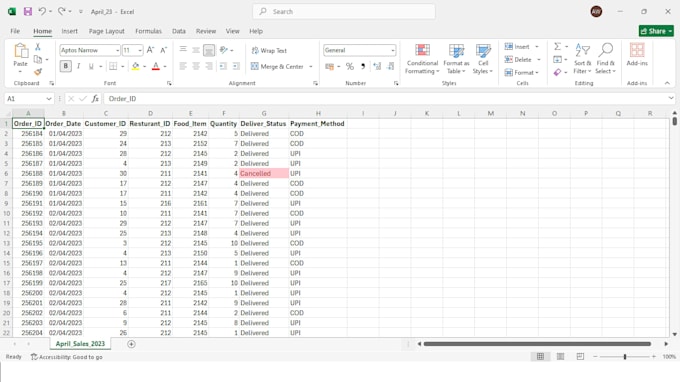The width and height of the screenshot is (680, 382).
Task: Click Insert cells button
Action: point(517,47)
